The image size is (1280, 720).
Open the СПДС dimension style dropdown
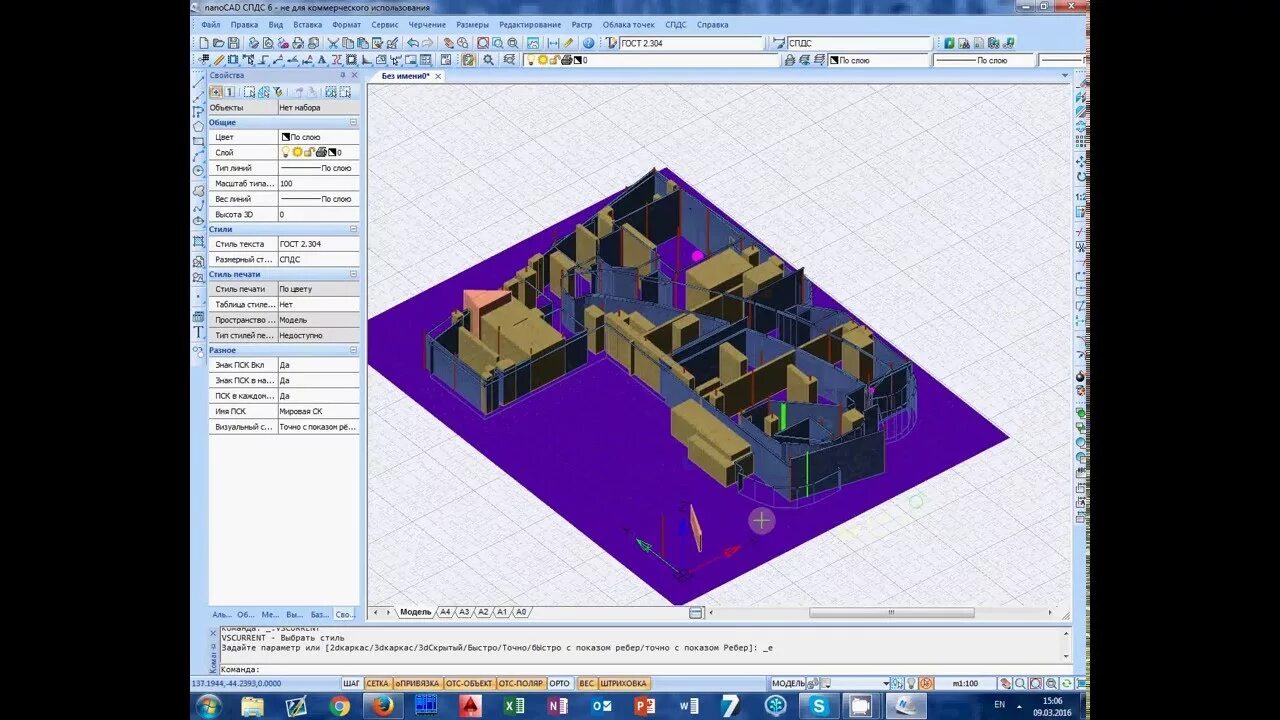pos(859,43)
